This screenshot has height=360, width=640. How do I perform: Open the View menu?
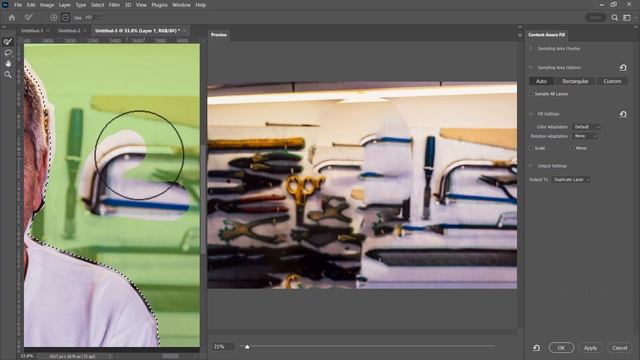pyautogui.click(x=141, y=5)
